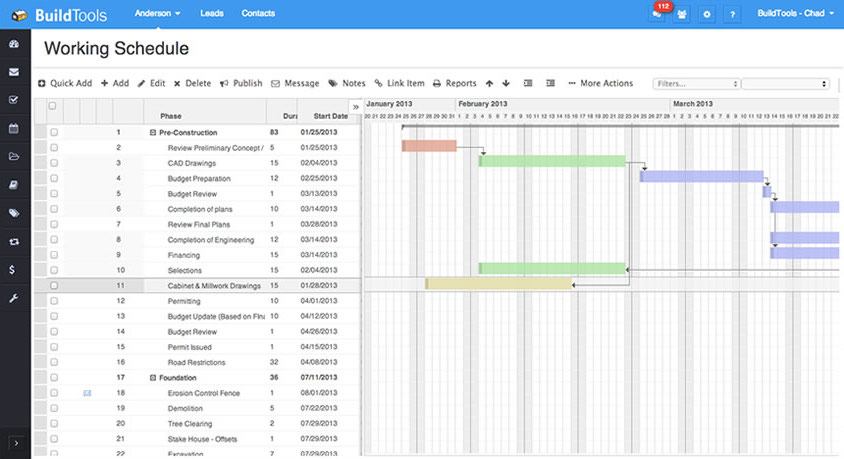Screen dimensions: 844x459
Task: Select the green CAD Drawings Gantt bar
Action: [x=552, y=161]
